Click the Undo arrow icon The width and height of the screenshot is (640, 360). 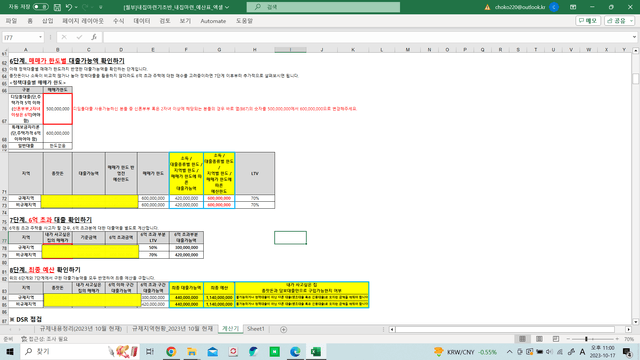pyautogui.click(x=69, y=7)
